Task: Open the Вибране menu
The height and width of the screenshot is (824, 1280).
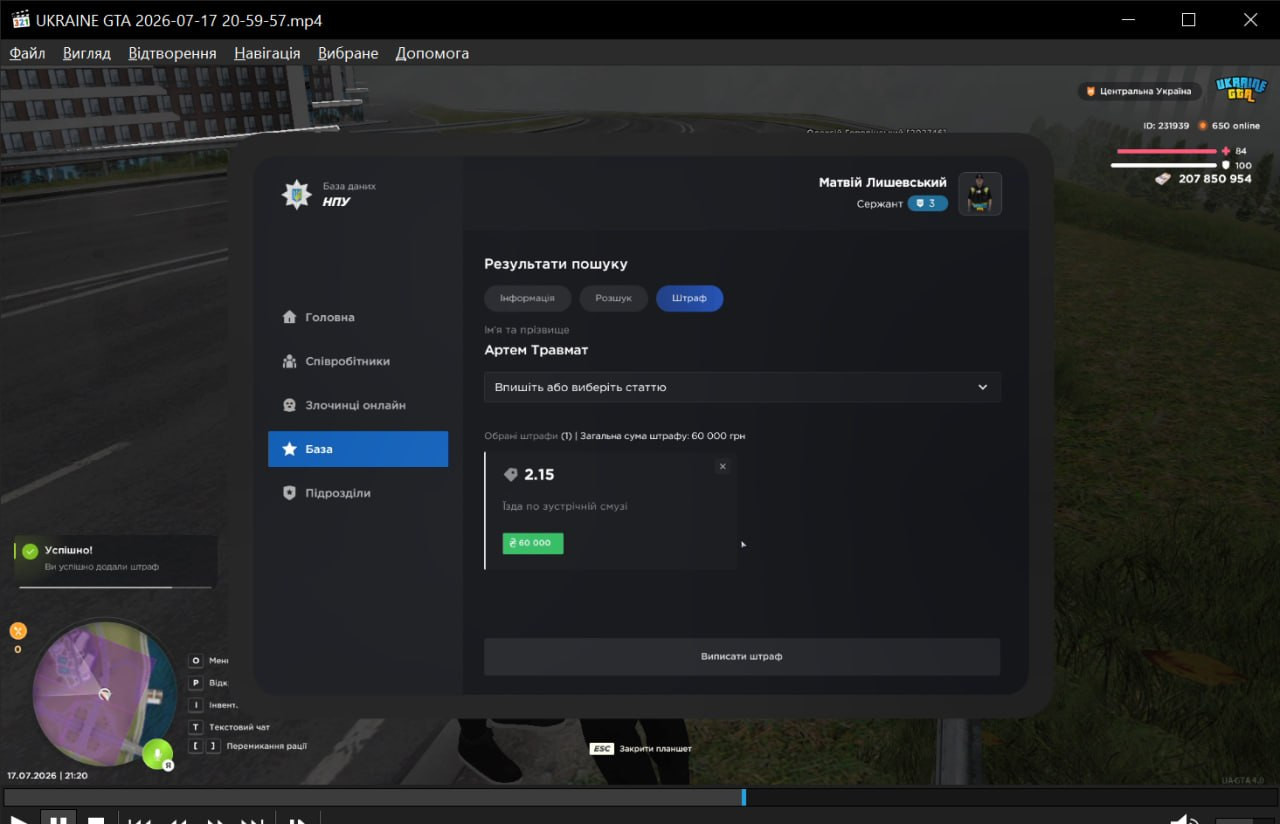Action: [x=348, y=53]
